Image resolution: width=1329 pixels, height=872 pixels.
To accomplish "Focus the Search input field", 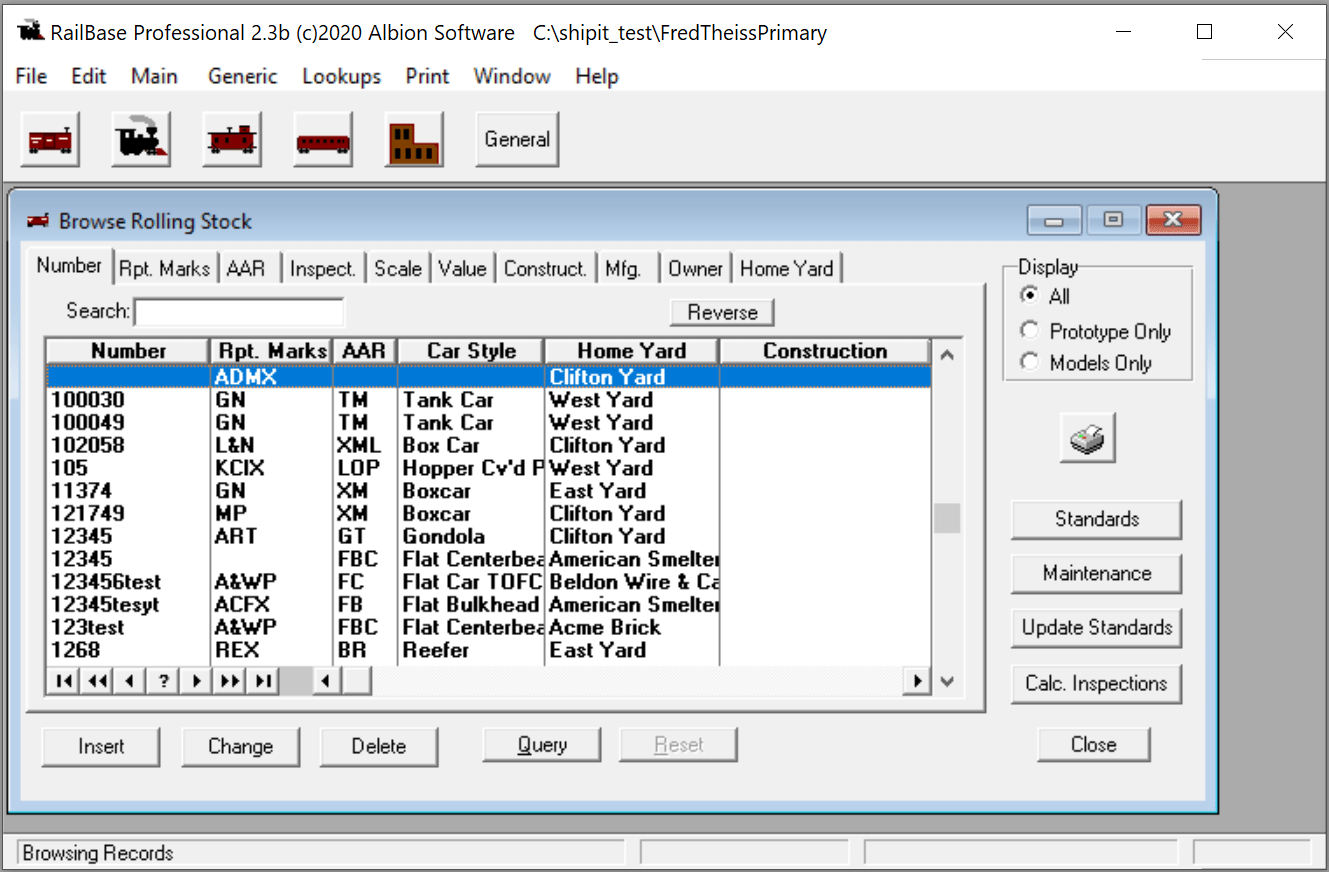I will pyautogui.click(x=239, y=312).
